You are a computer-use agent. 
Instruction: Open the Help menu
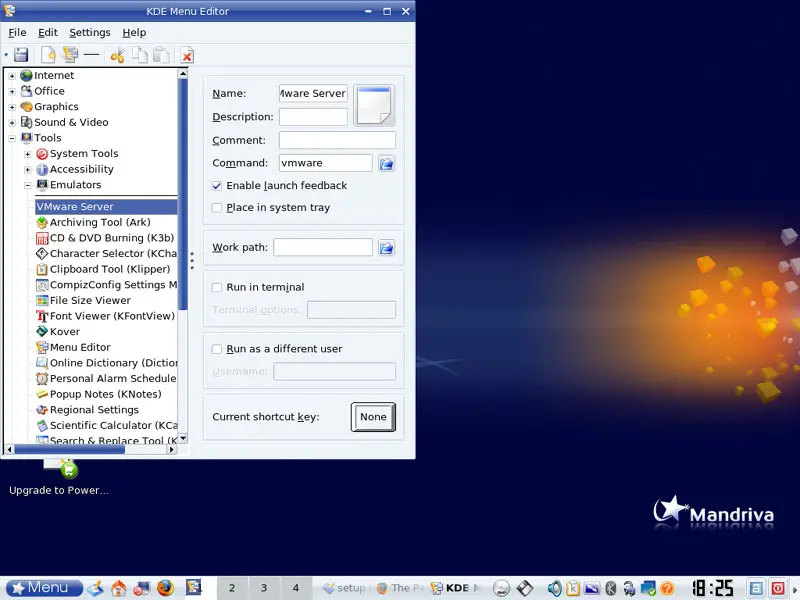134,33
